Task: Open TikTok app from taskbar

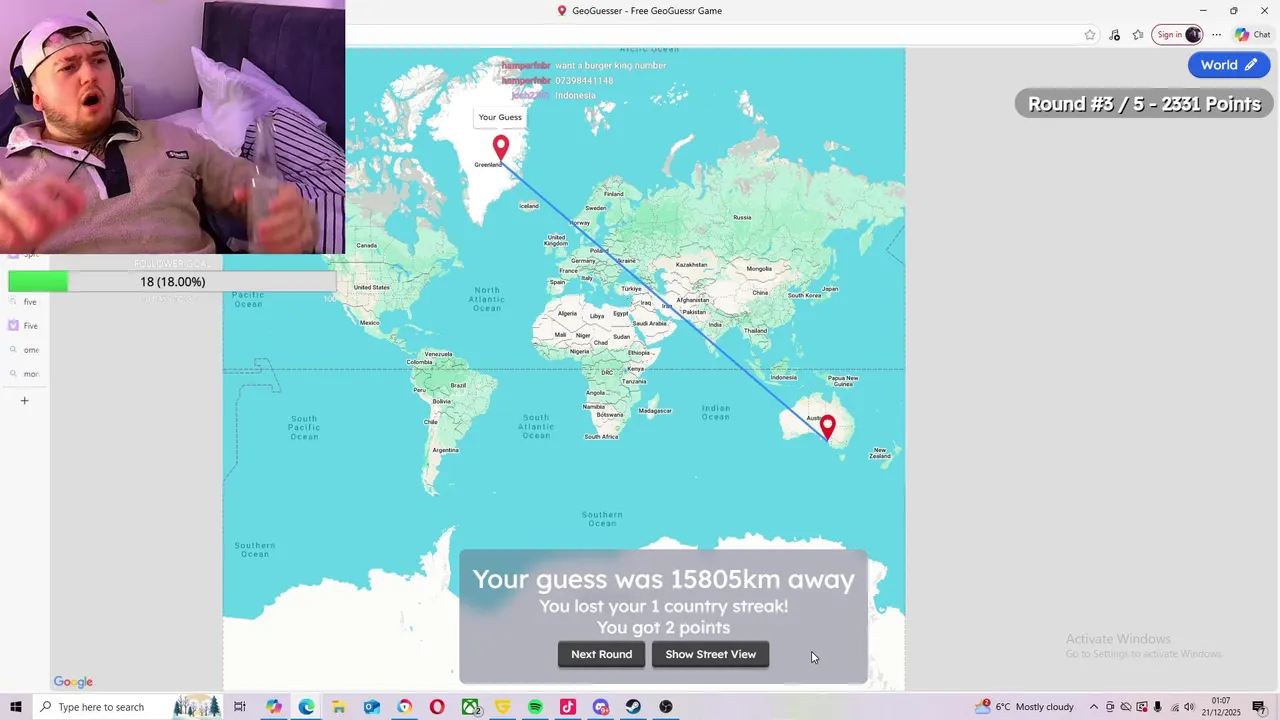Action: click(568, 707)
